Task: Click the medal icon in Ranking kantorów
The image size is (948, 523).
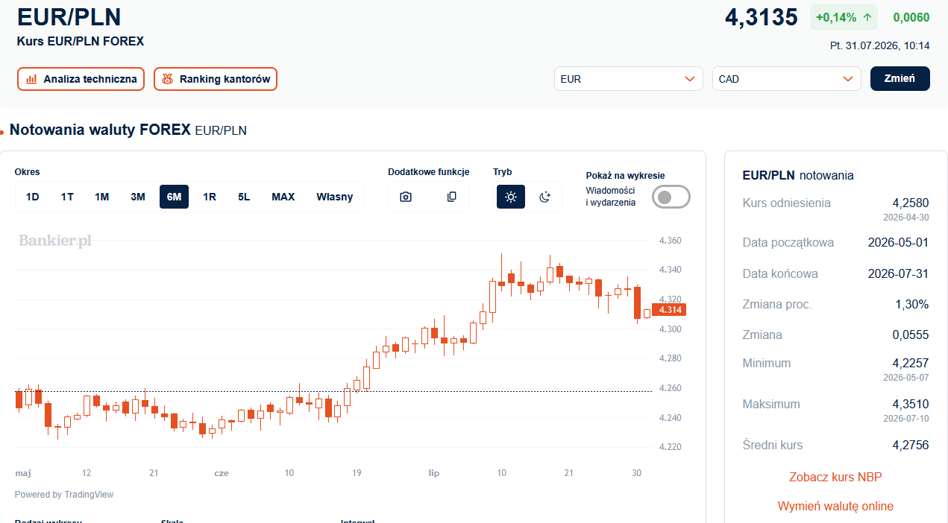Action: (x=167, y=79)
